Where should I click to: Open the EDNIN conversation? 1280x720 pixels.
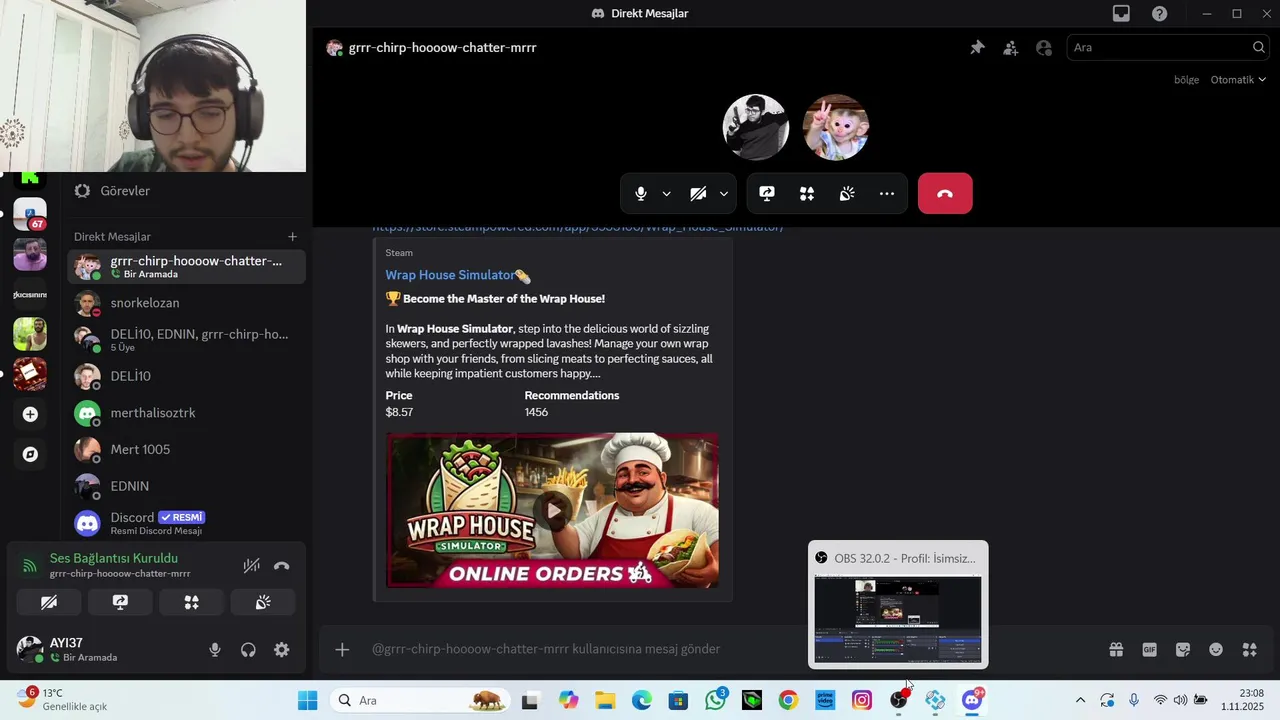click(x=186, y=486)
